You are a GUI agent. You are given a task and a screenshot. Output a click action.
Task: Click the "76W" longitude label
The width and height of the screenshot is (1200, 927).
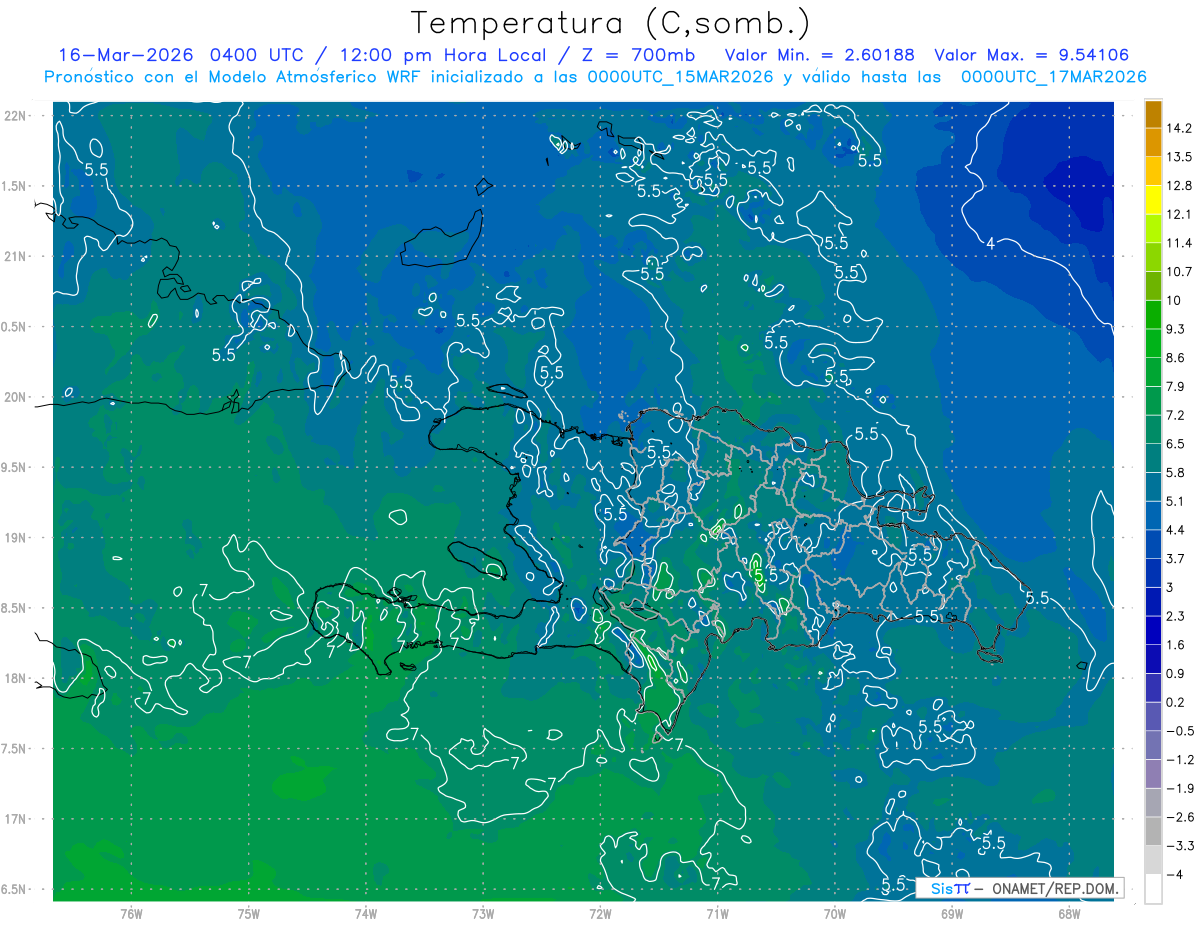131,912
